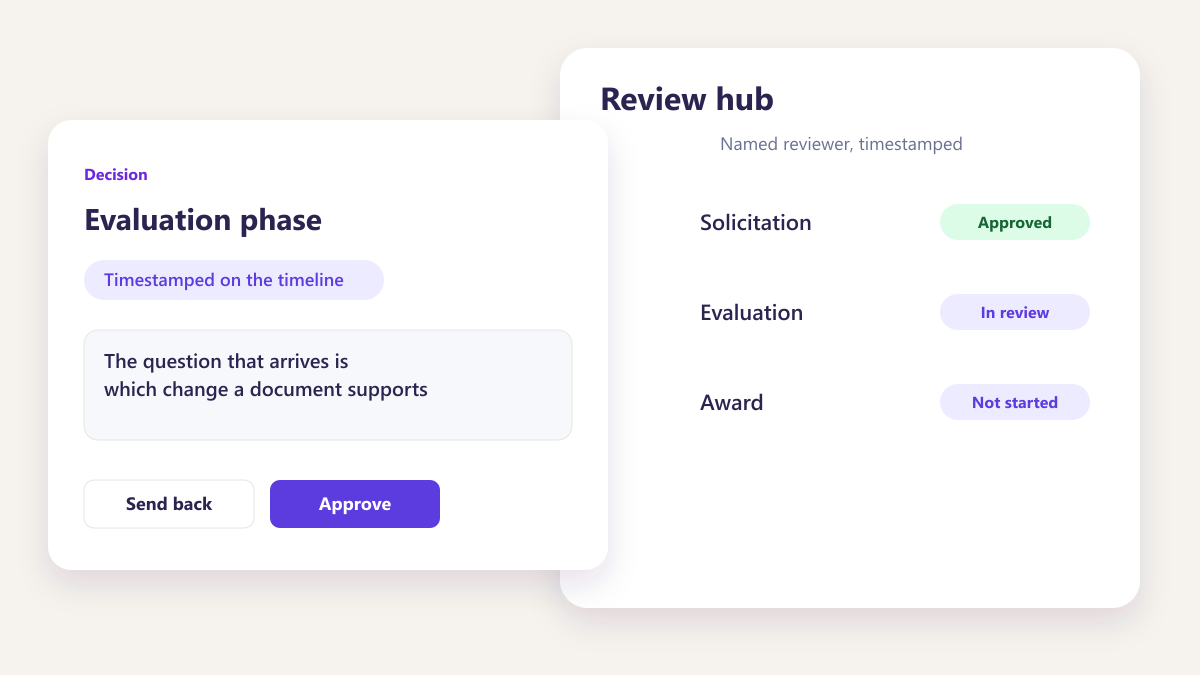
Task: Choose the Evaluation row in Review hub
Action: (x=895, y=313)
